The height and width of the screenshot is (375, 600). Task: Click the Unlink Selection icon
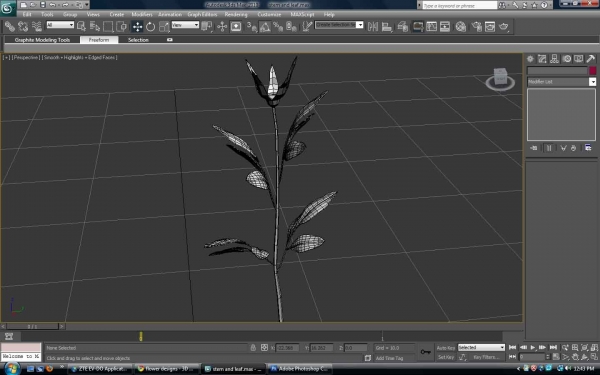pyautogui.click(x=23, y=26)
